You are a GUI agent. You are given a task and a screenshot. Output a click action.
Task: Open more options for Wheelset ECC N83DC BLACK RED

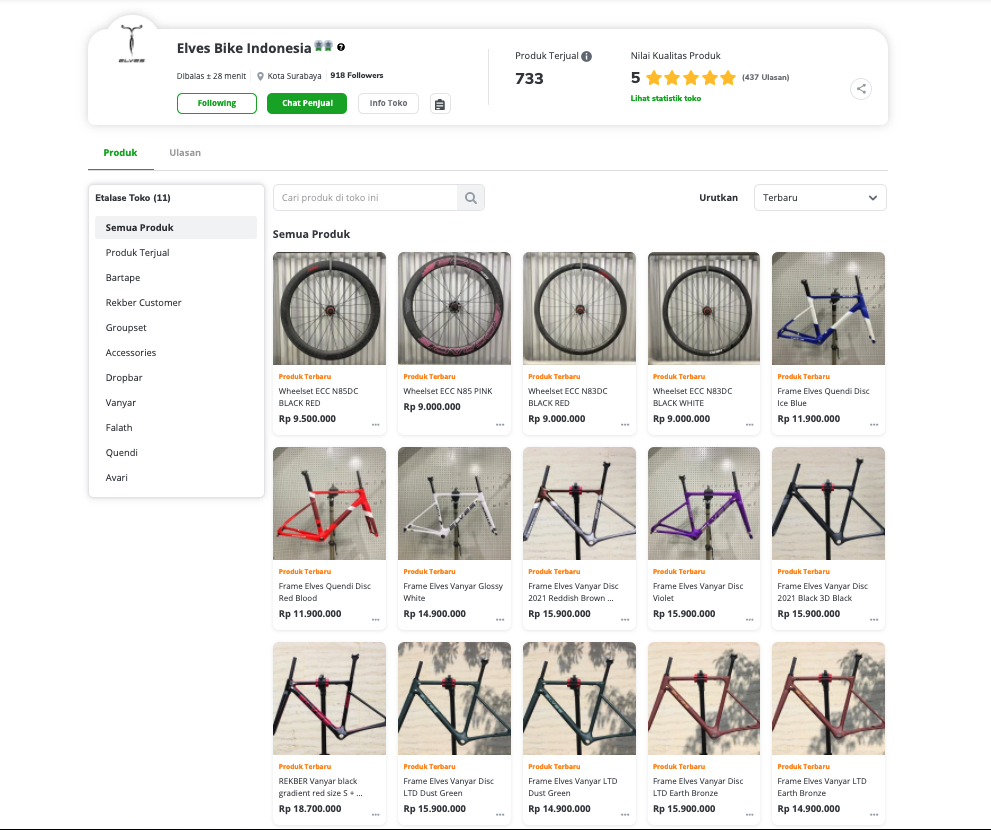tap(625, 425)
